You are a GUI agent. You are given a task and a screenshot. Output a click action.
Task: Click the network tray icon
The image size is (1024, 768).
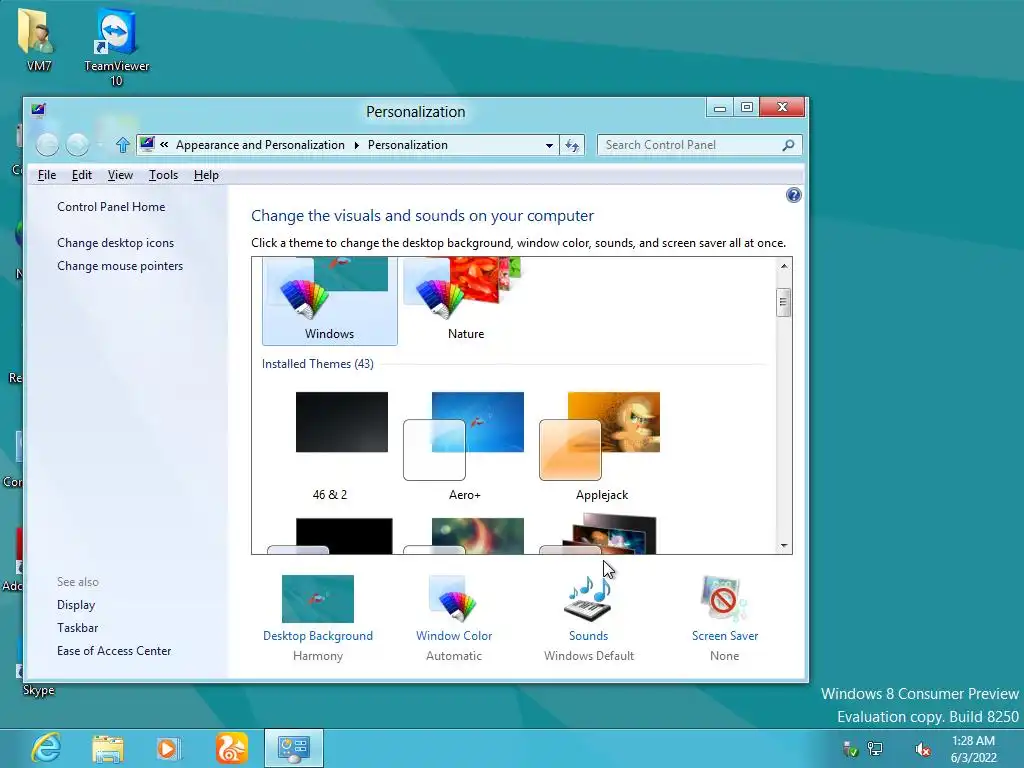point(875,749)
